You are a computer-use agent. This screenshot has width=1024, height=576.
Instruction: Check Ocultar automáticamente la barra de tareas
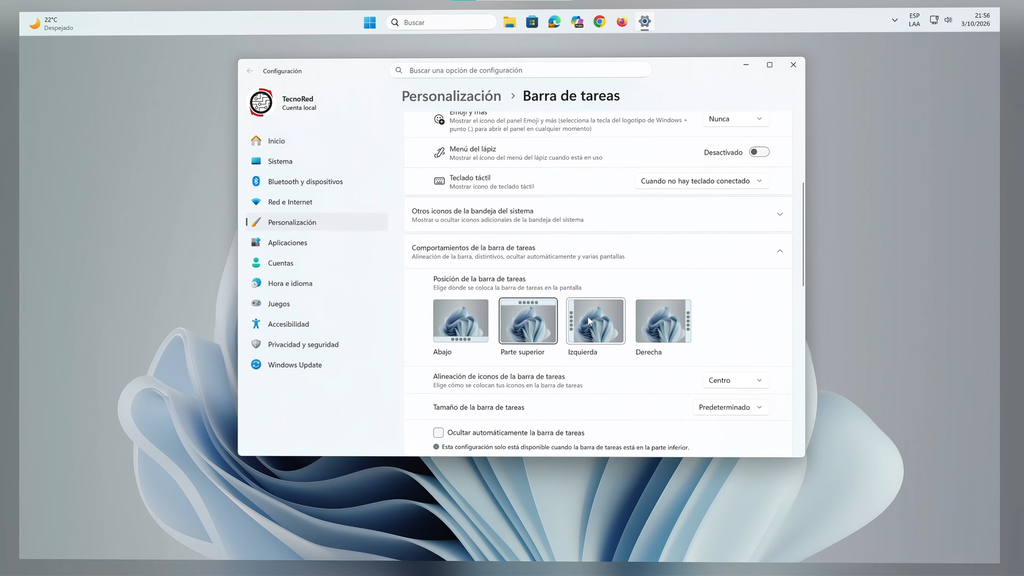point(438,432)
